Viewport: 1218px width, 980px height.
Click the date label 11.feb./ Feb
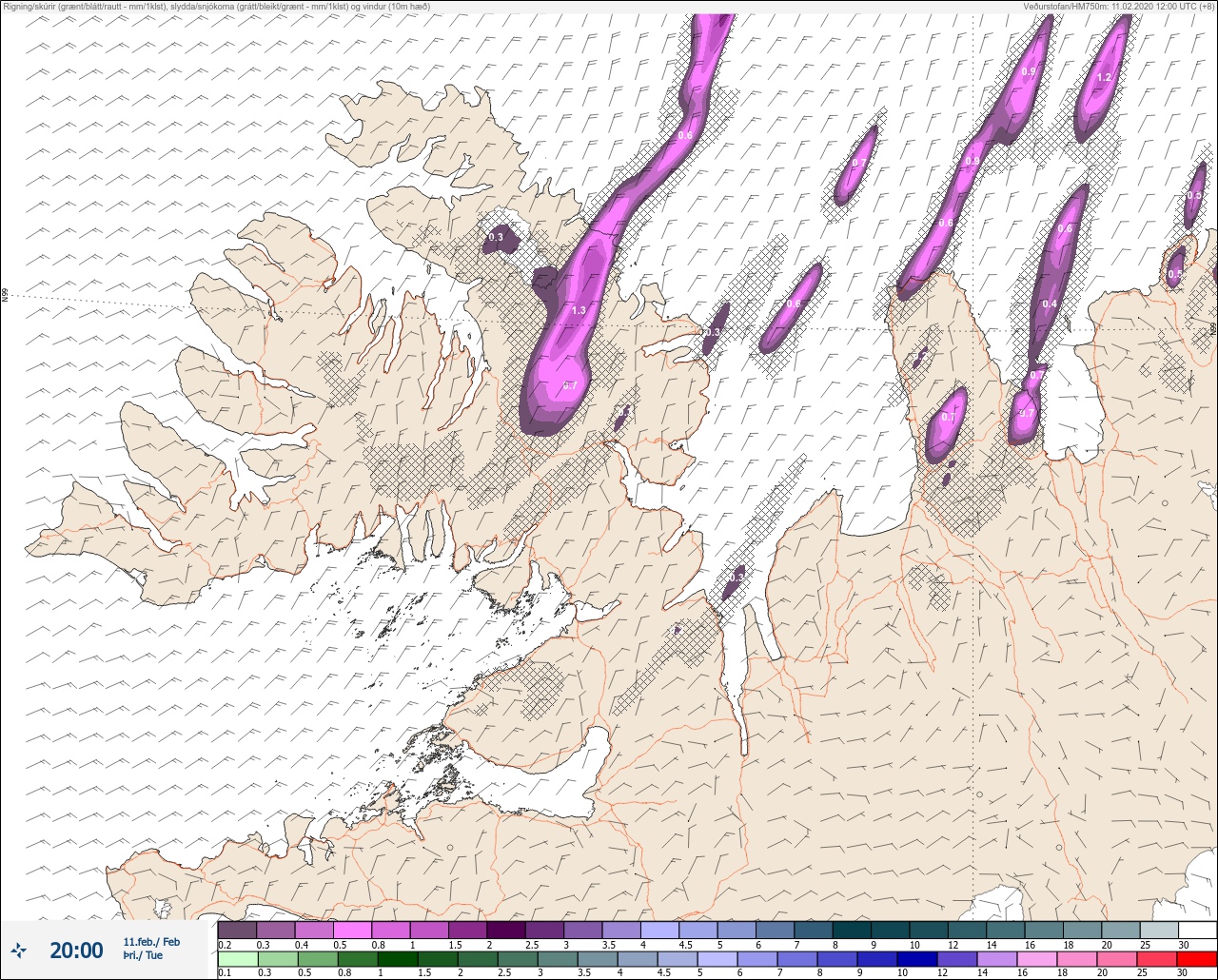tap(151, 942)
